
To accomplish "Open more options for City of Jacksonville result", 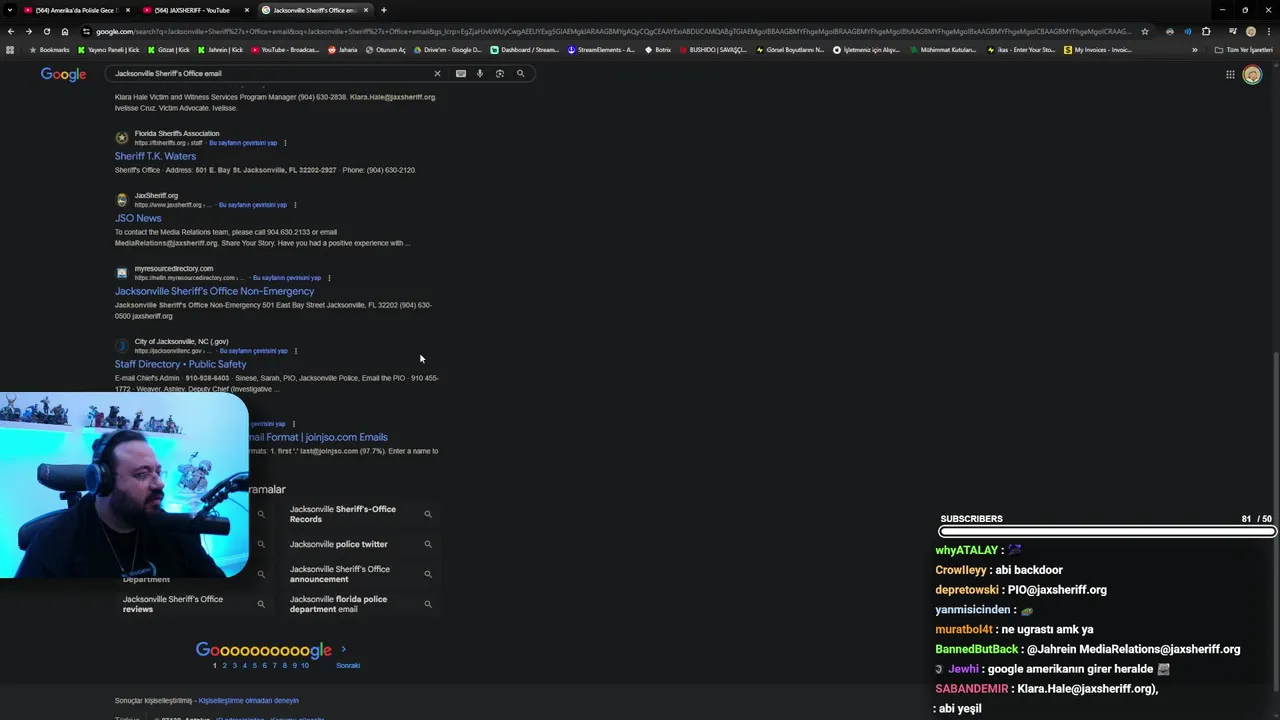I will 296,351.
